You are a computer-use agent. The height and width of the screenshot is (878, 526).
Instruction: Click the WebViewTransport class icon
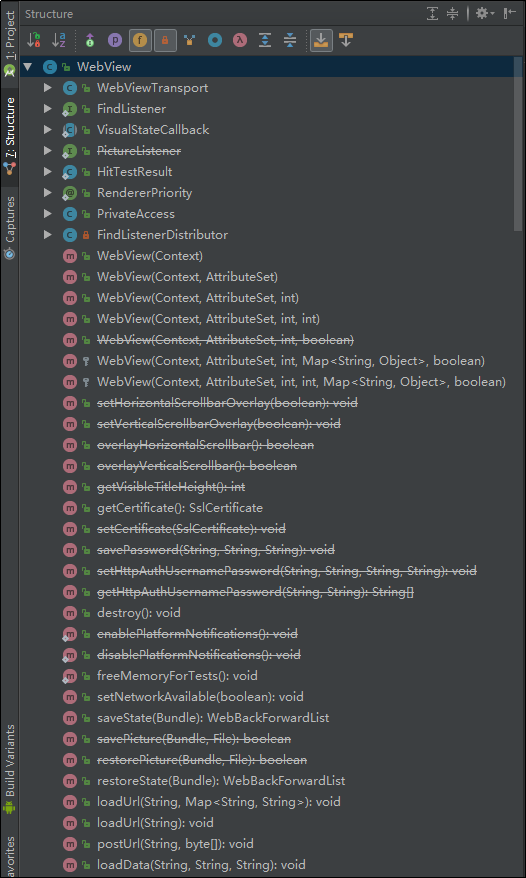(69, 88)
